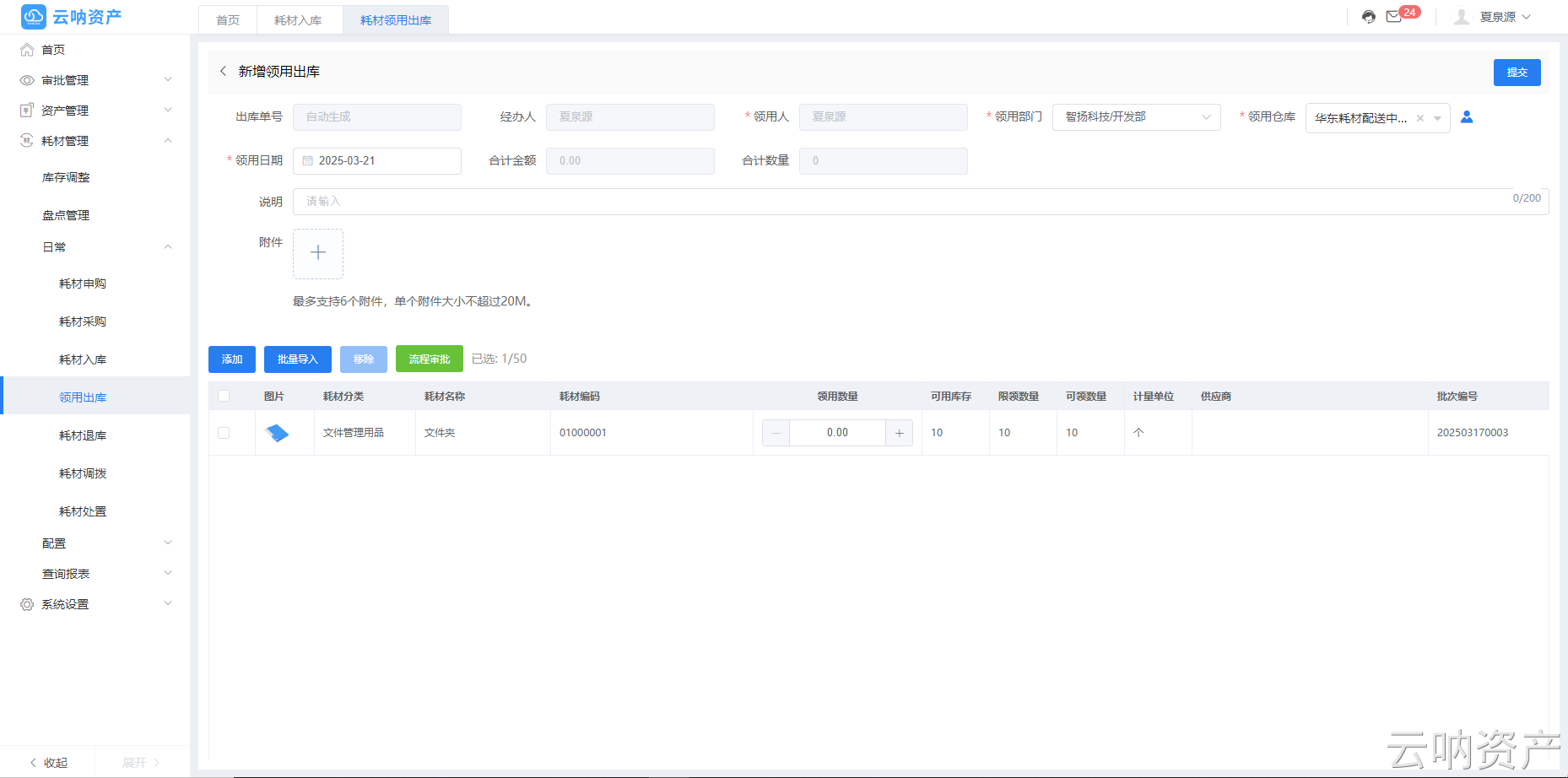Open the 领用部门 dropdown
Viewport: 1568px width, 778px height.
1136,116
